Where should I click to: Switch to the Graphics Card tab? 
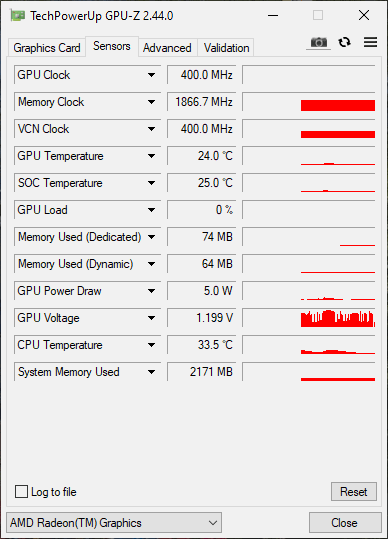(47, 47)
